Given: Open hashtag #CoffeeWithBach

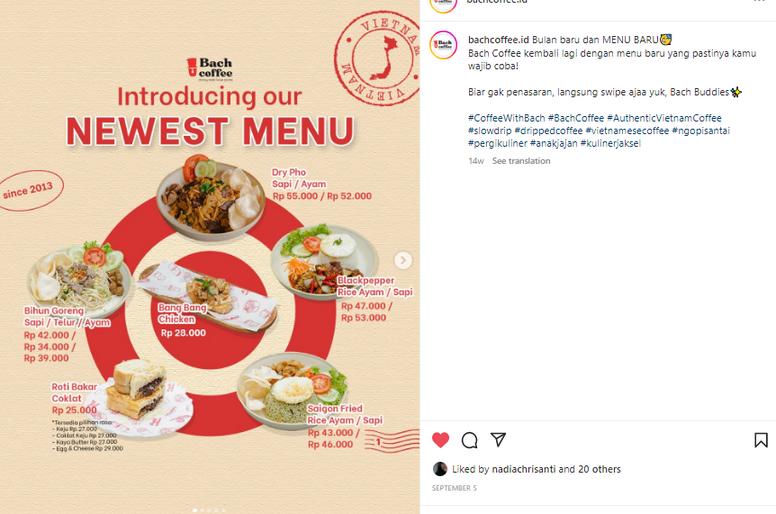Looking at the screenshot, I should [506, 118].
